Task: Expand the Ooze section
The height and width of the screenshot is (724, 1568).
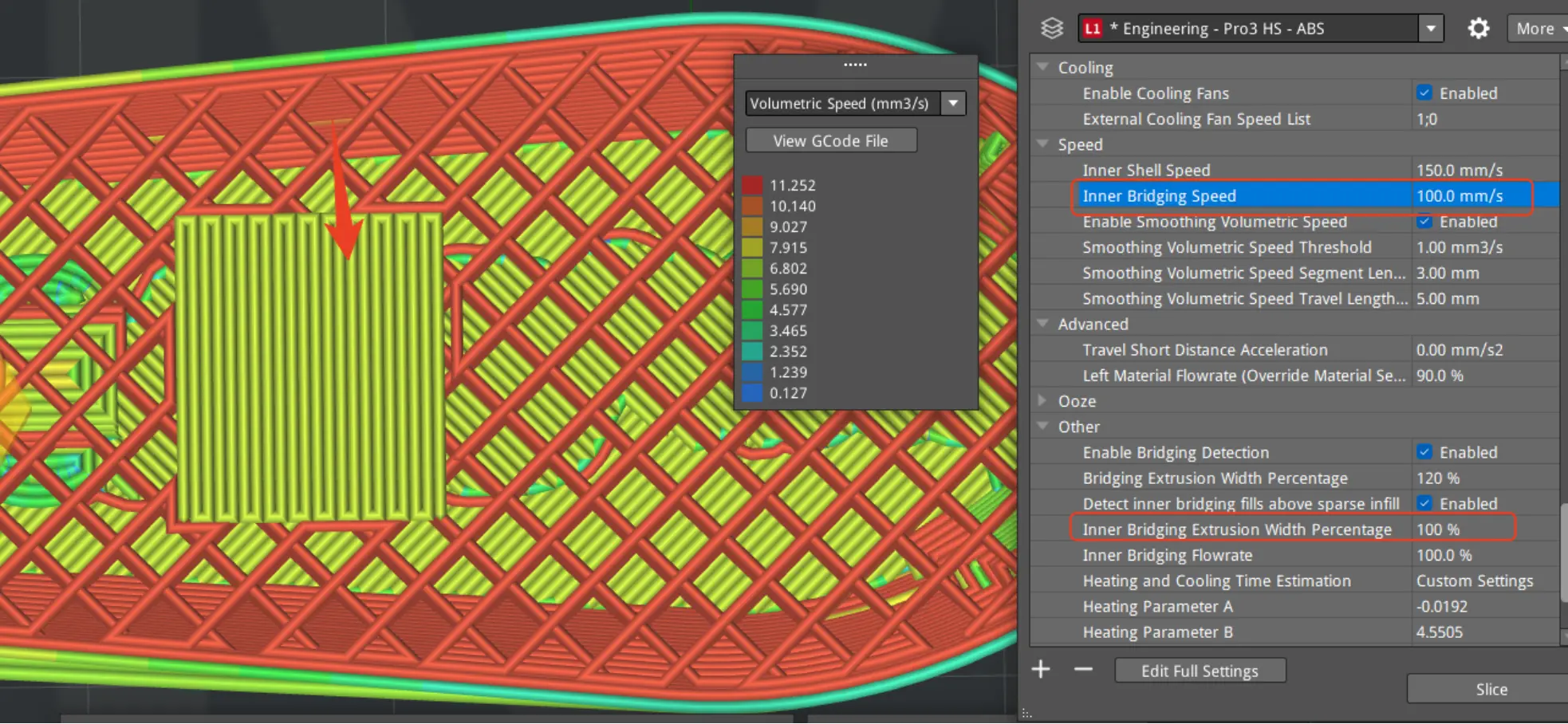Action: (1042, 400)
